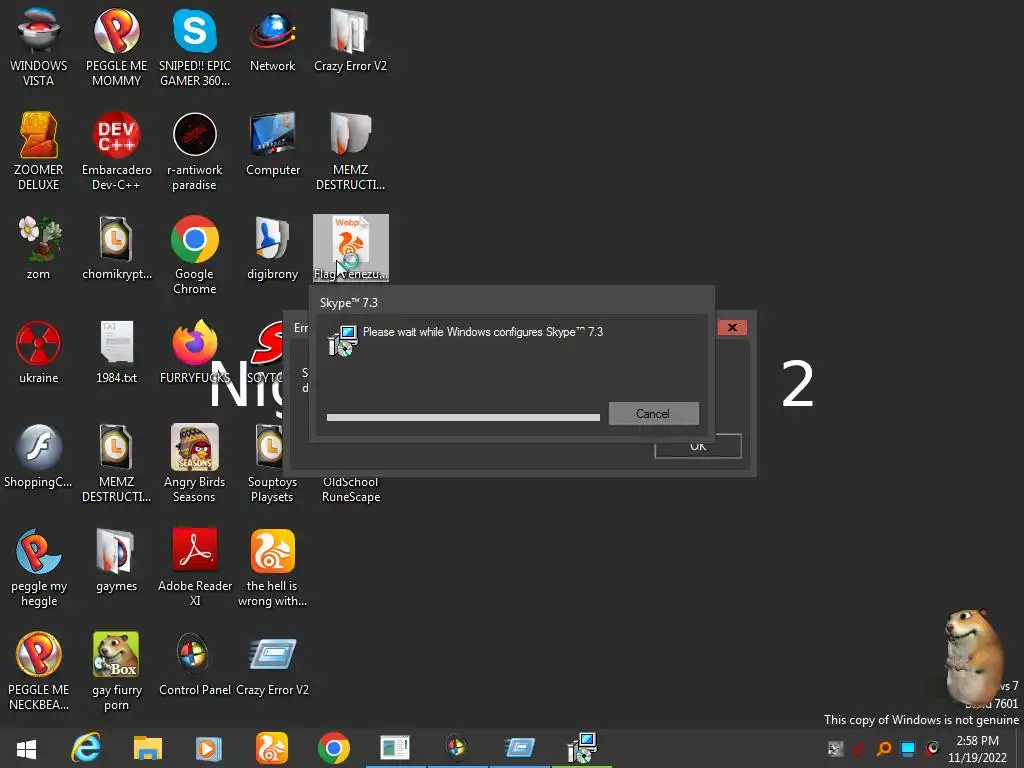The image size is (1024, 768).
Task: Select the 'the hell is wrong with...' icon
Action: 272,567
